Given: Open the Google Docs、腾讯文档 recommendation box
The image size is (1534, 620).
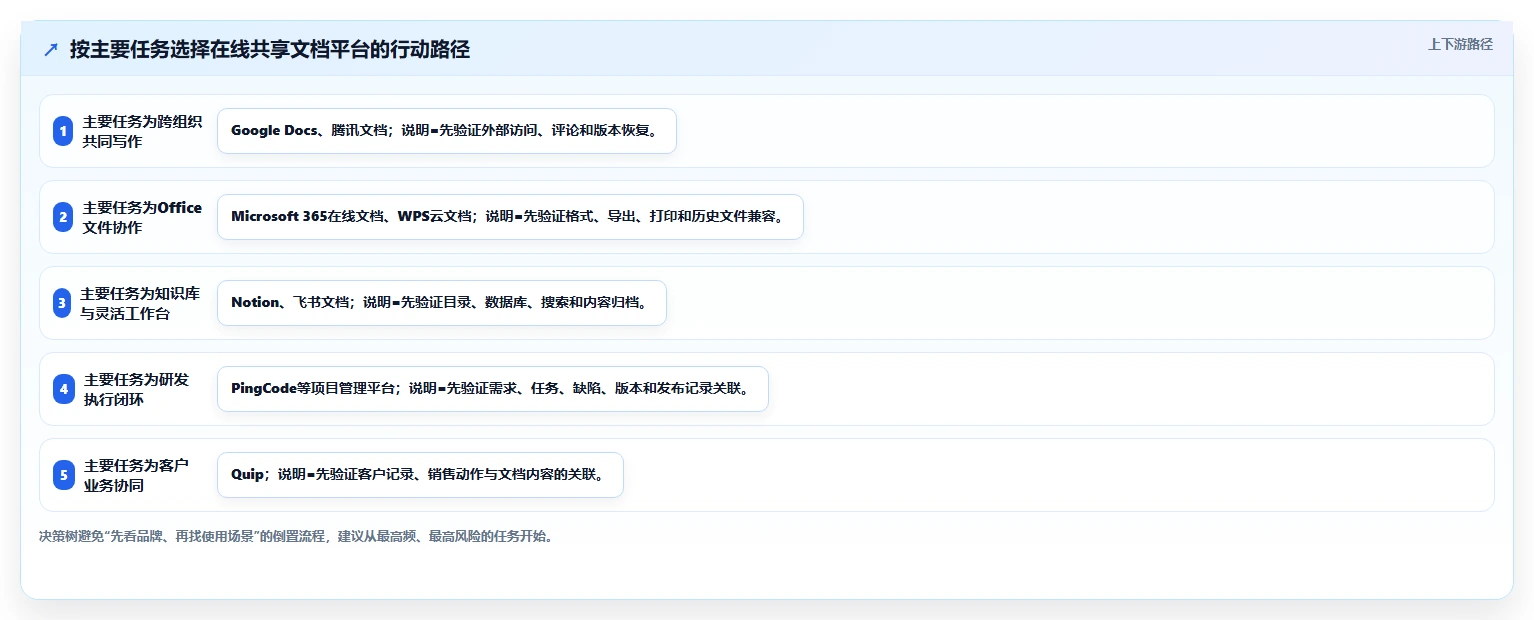Looking at the screenshot, I should [447, 131].
